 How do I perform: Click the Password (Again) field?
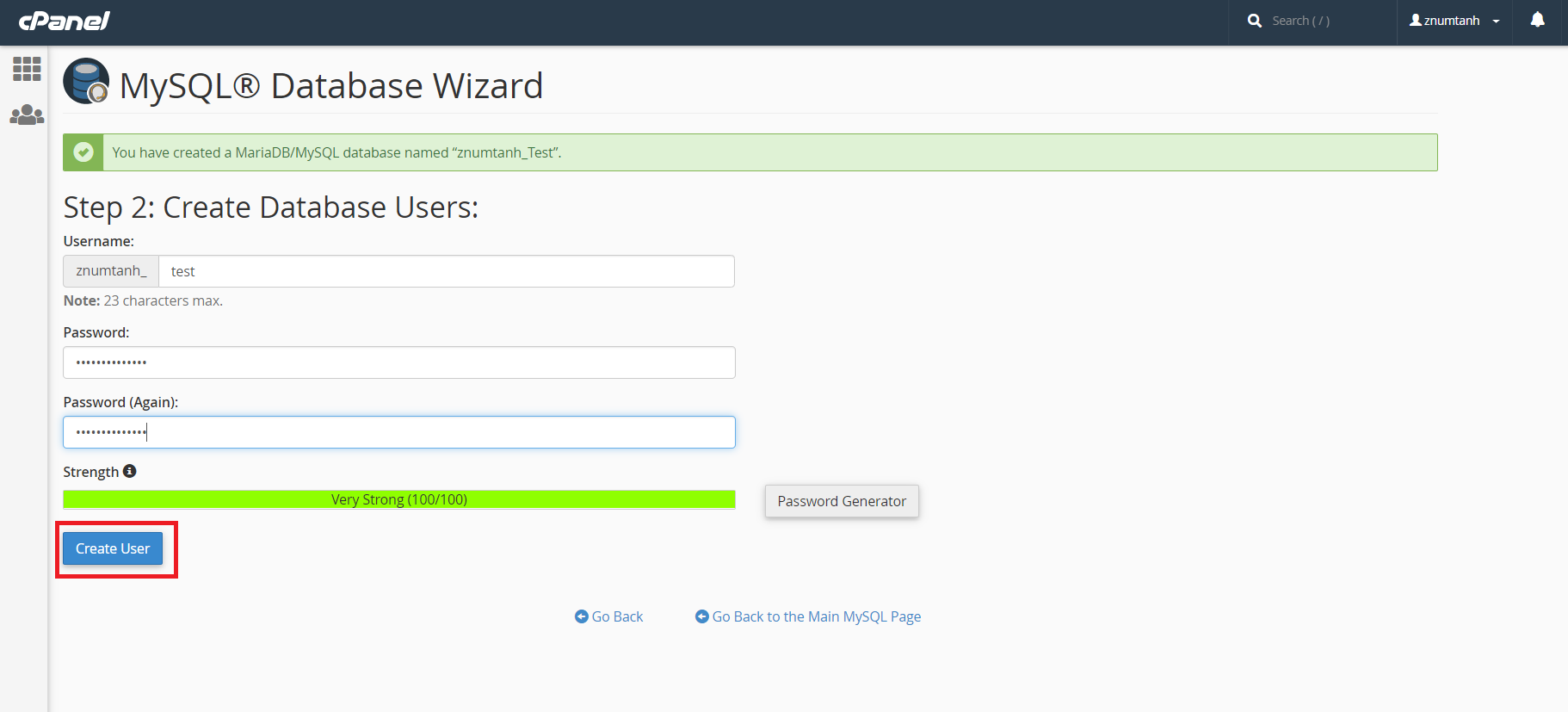pyautogui.click(x=399, y=432)
